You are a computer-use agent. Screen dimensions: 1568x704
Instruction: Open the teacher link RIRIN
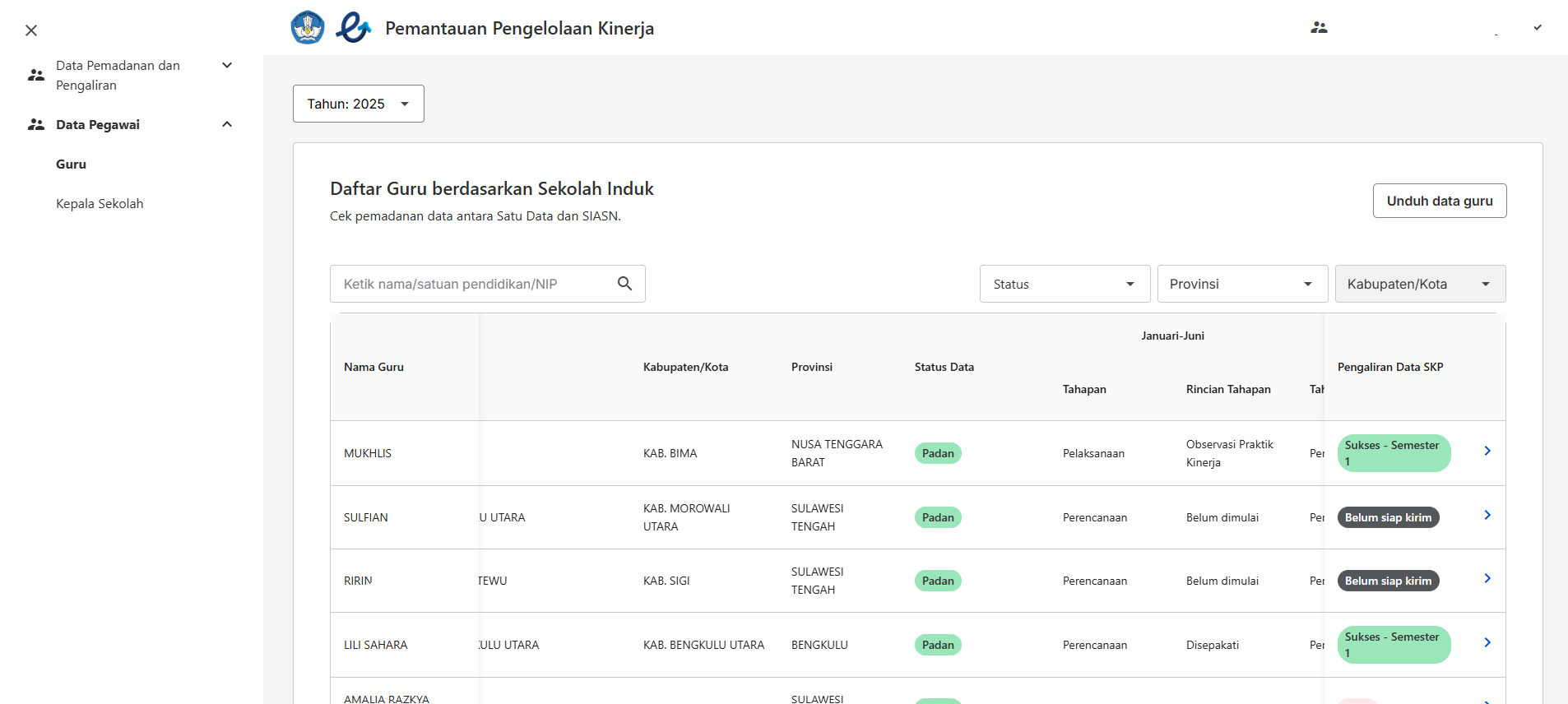pos(358,581)
